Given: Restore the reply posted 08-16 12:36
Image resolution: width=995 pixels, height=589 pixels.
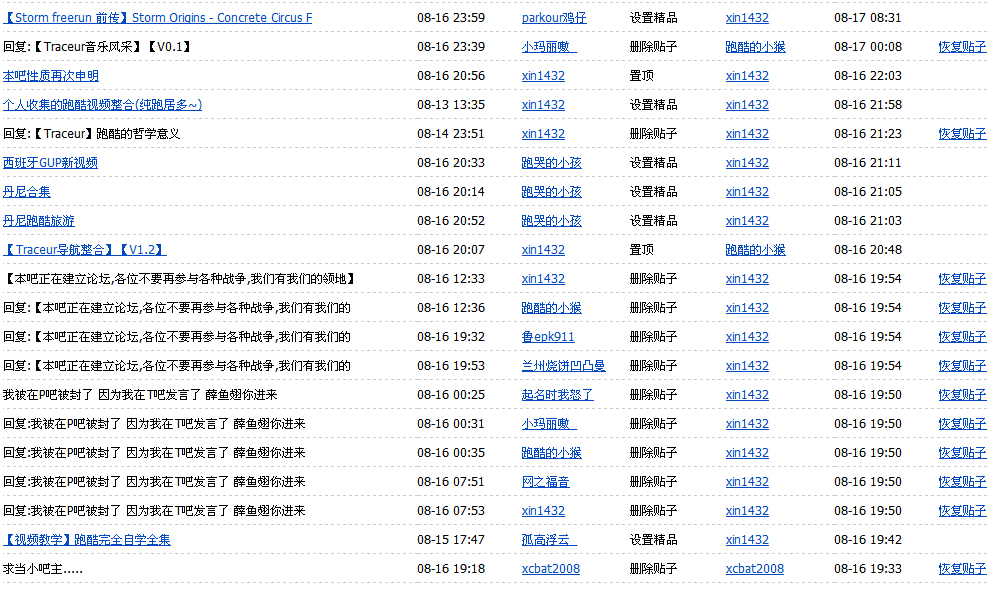Looking at the screenshot, I should [962, 308].
